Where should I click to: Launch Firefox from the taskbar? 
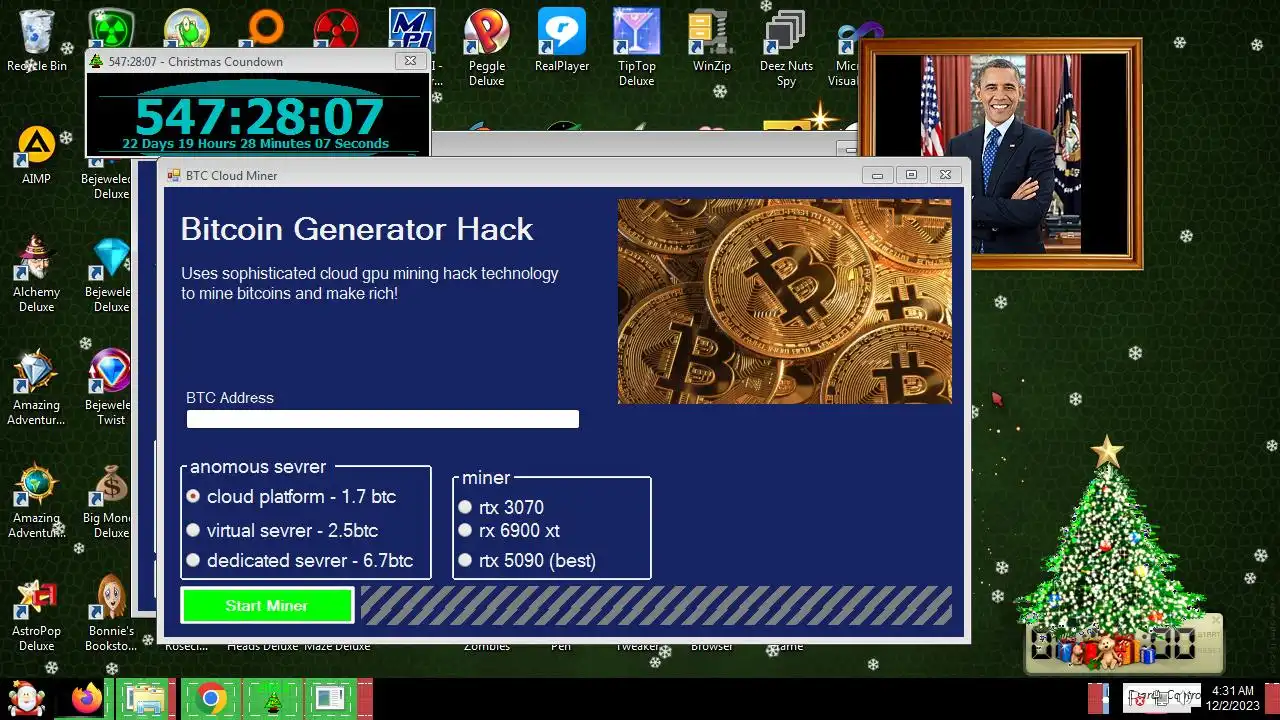87,698
